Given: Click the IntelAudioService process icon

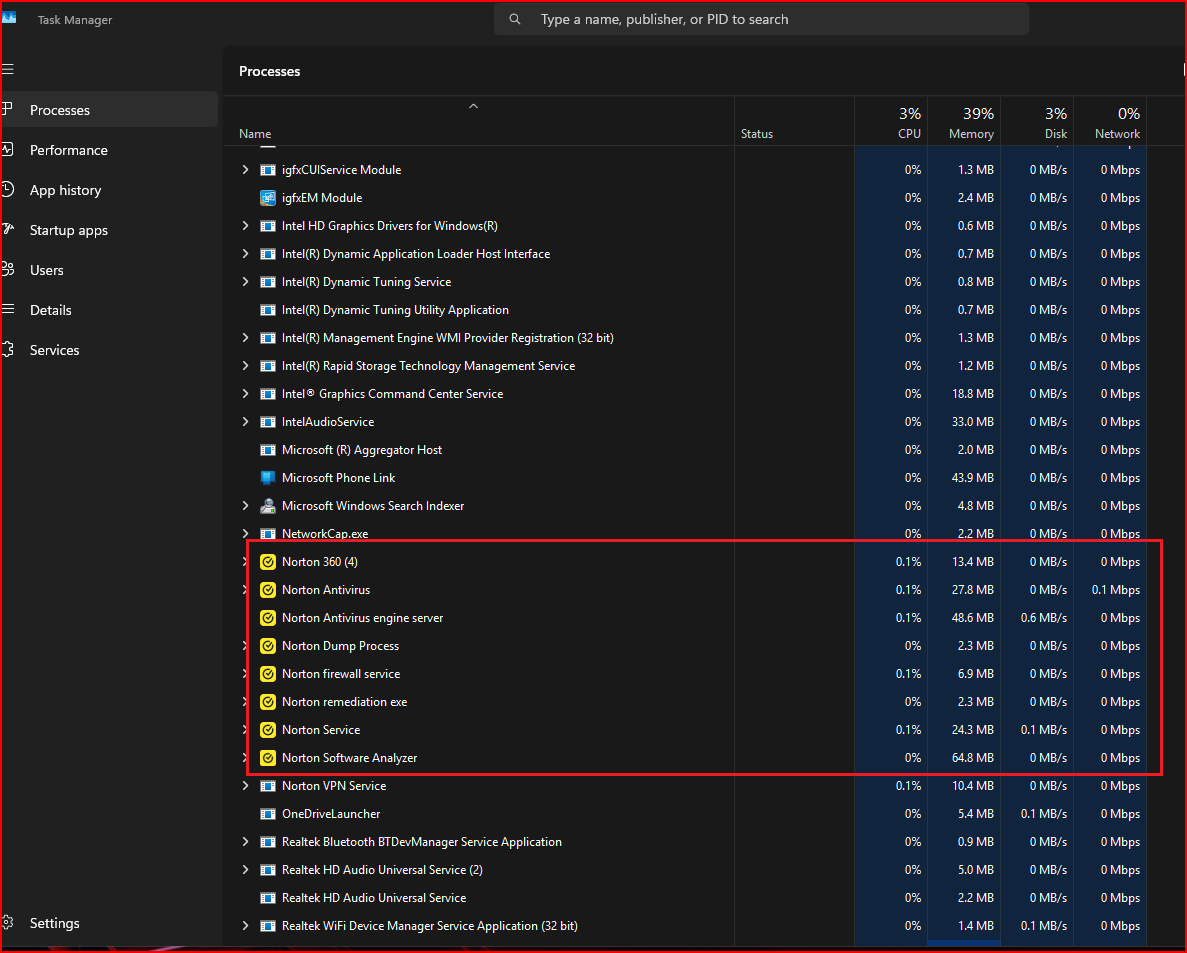Looking at the screenshot, I should [268, 422].
